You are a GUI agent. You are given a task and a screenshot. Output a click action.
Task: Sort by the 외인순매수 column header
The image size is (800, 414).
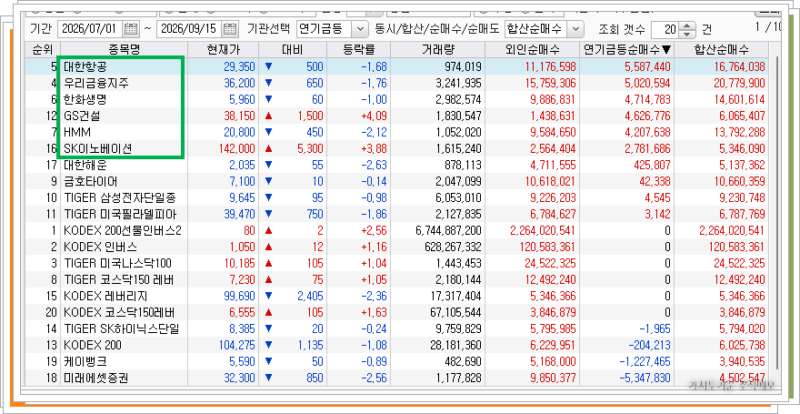pyautogui.click(x=532, y=50)
